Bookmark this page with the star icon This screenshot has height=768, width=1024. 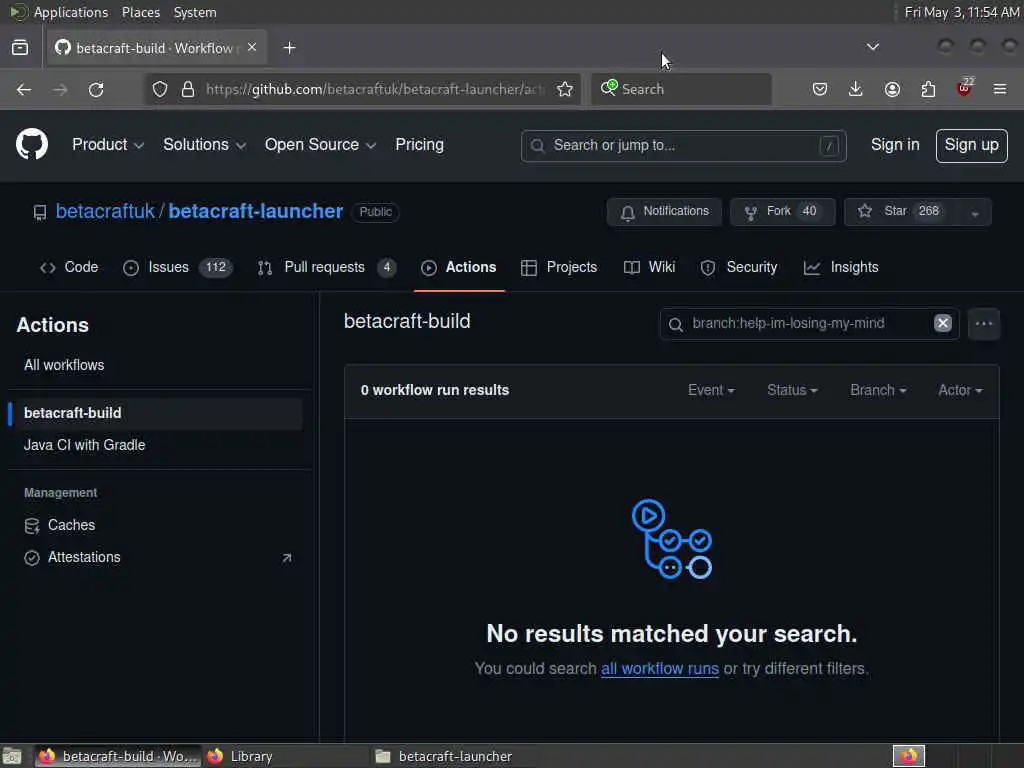pyautogui.click(x=565, y=89)
